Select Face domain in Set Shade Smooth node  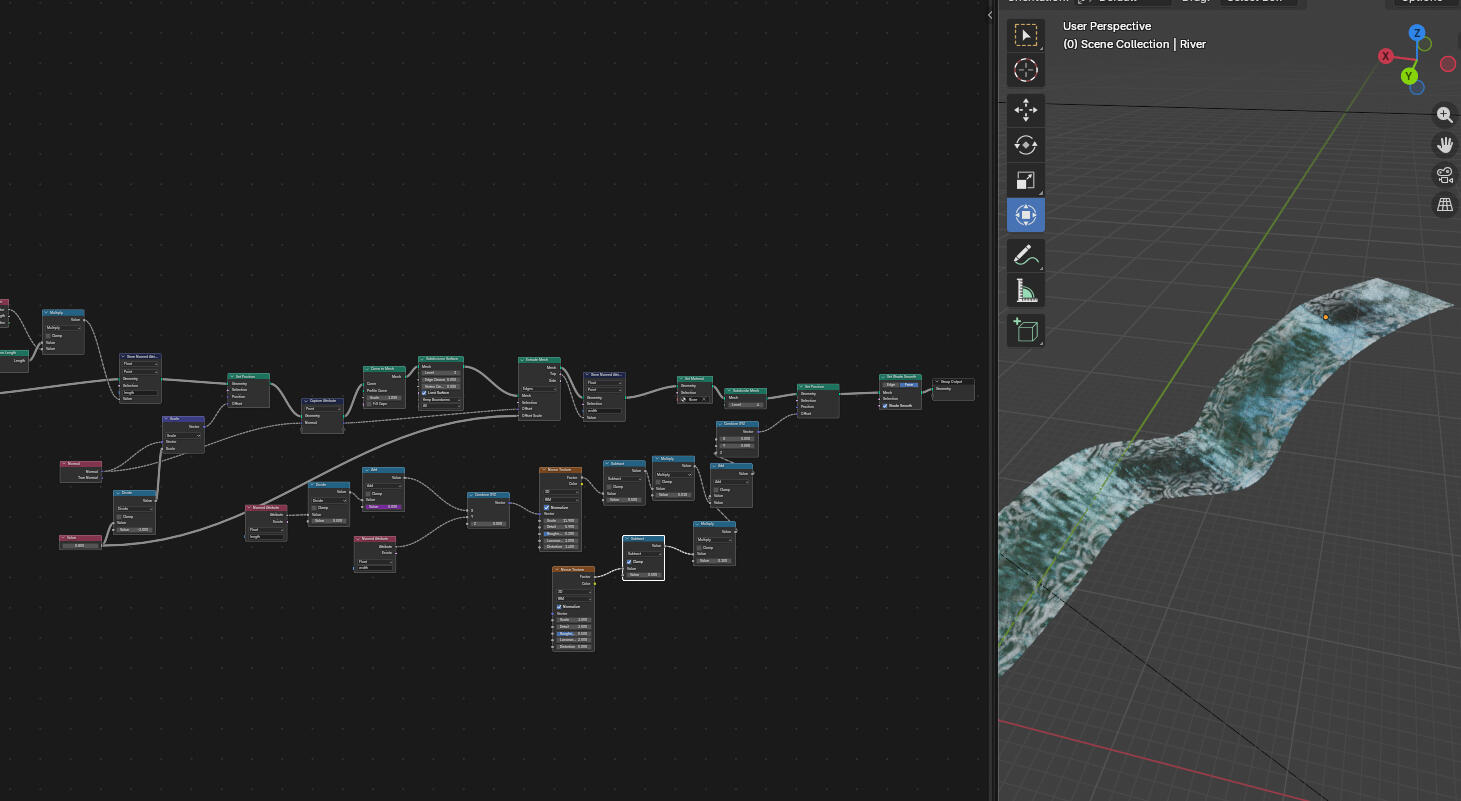pyautogui.click(x=909, y=385)
